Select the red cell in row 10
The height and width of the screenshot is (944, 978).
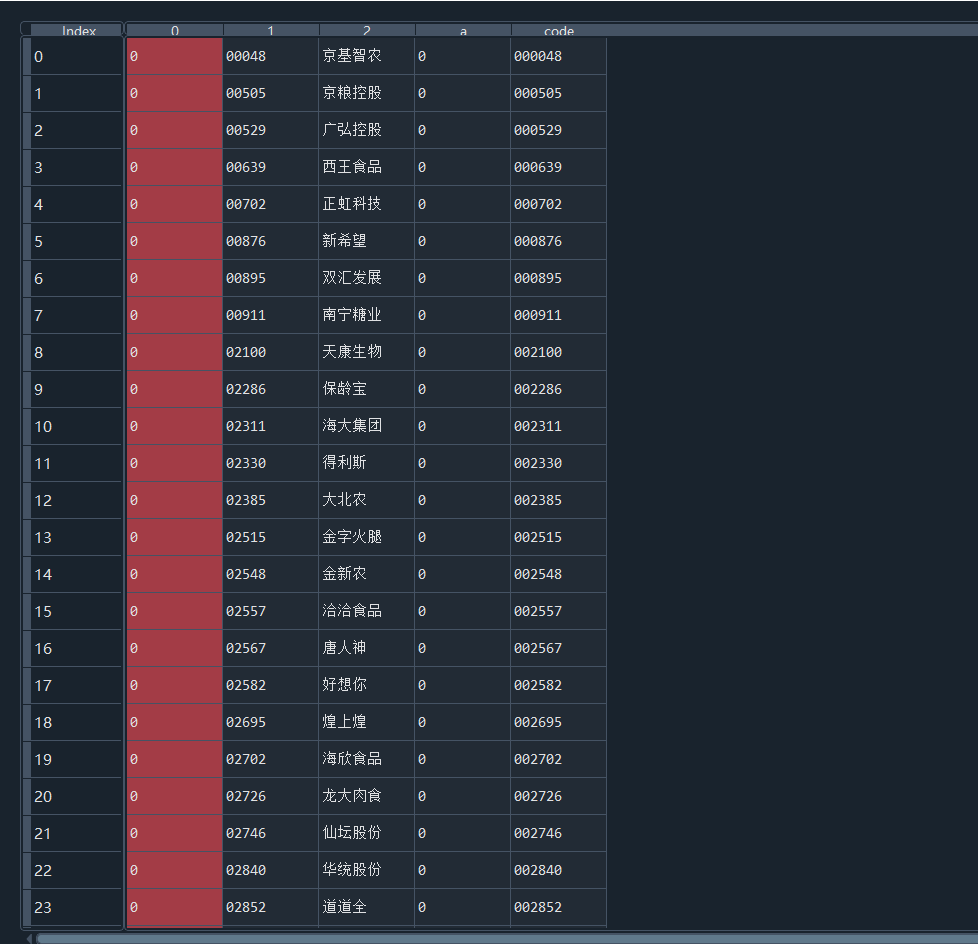click(x=174, y=426)
